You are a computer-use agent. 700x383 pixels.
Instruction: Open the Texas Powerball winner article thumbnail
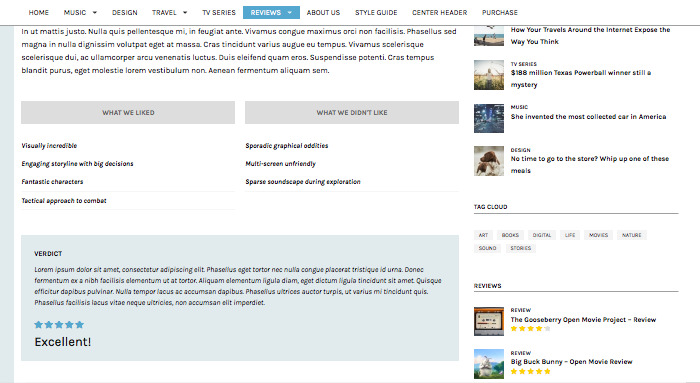[x=489, y=75]
